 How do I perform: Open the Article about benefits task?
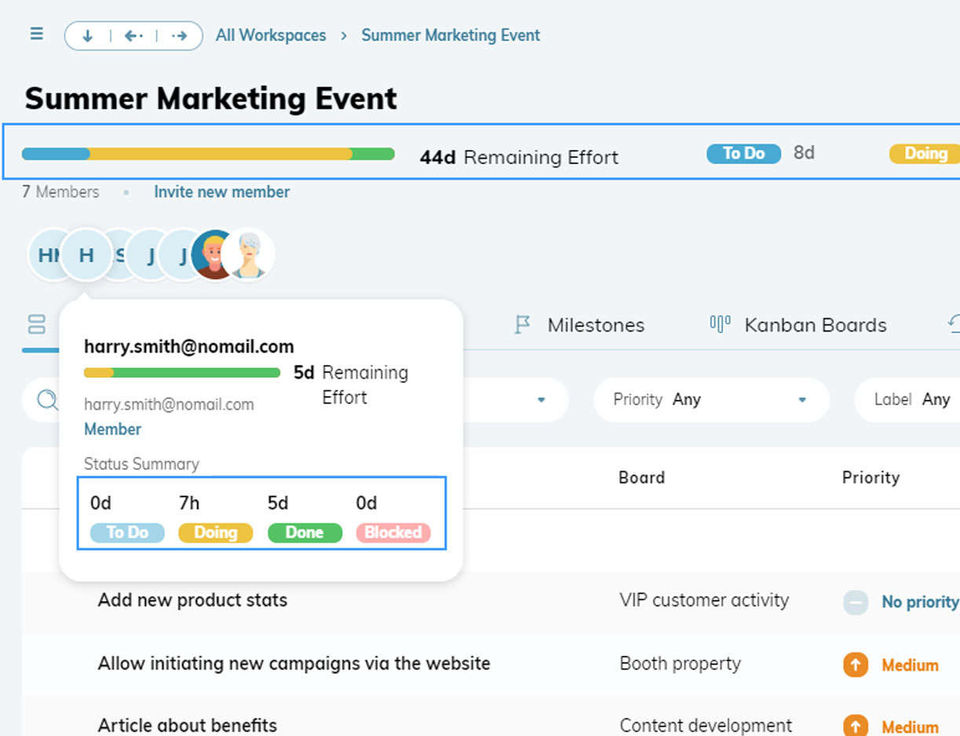click(x=187, y=725)
